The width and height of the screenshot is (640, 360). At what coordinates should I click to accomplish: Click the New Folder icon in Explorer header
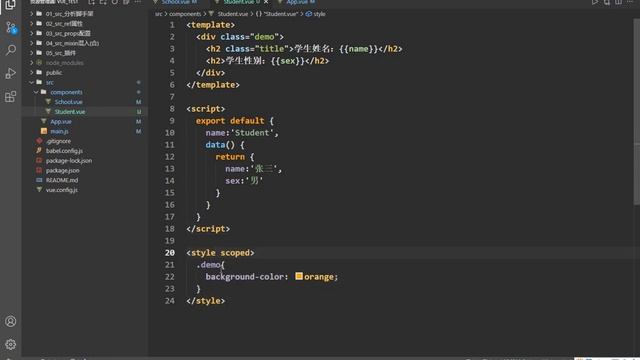[103, 2]
